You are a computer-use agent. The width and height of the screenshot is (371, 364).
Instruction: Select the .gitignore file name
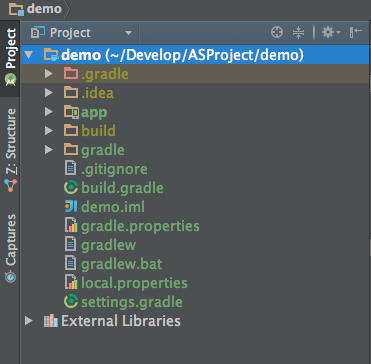(114, 169)
